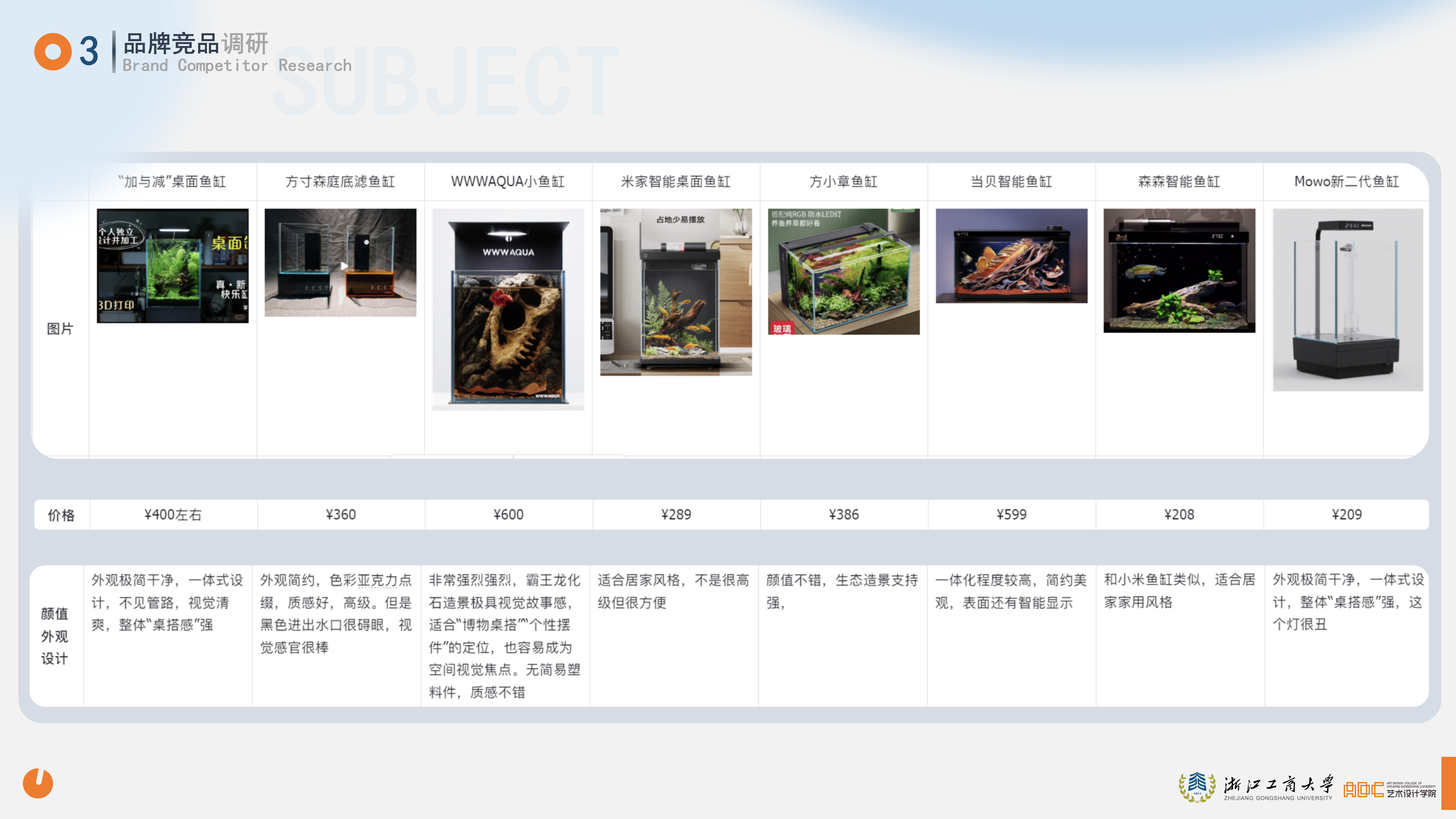Click the price cell ¥400左右
Screen dimensions: 1456x819
click(x=173, y=515)
